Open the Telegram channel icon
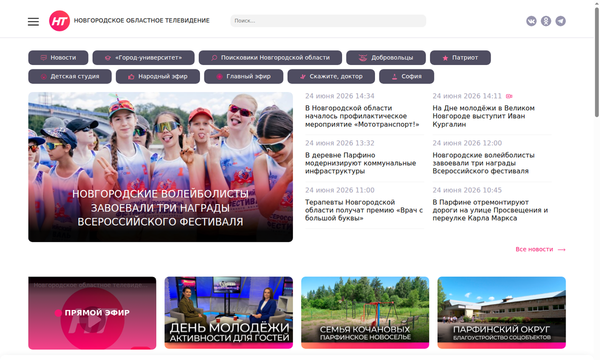This screenshot has height=360, width=600. (560, 21)
